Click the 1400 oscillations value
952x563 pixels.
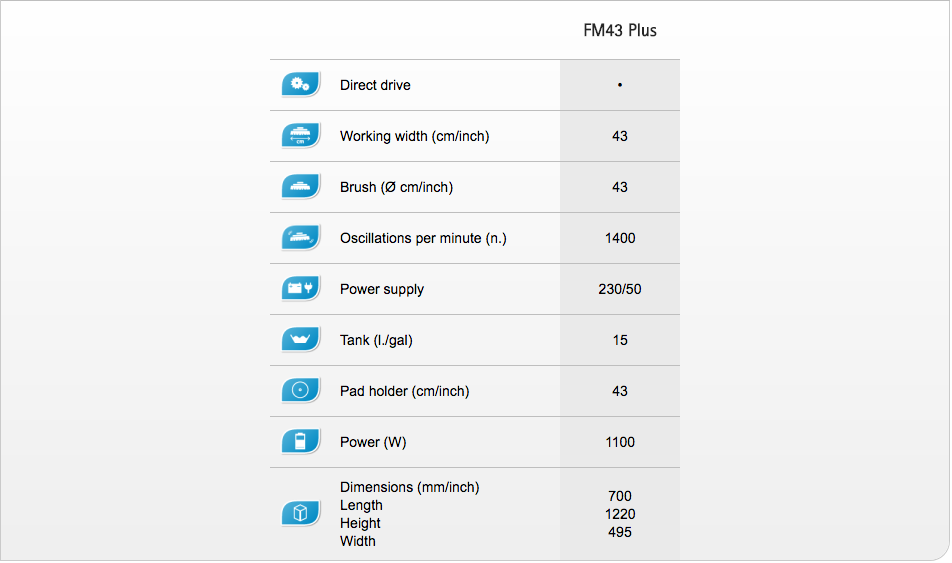pos(620,238)
